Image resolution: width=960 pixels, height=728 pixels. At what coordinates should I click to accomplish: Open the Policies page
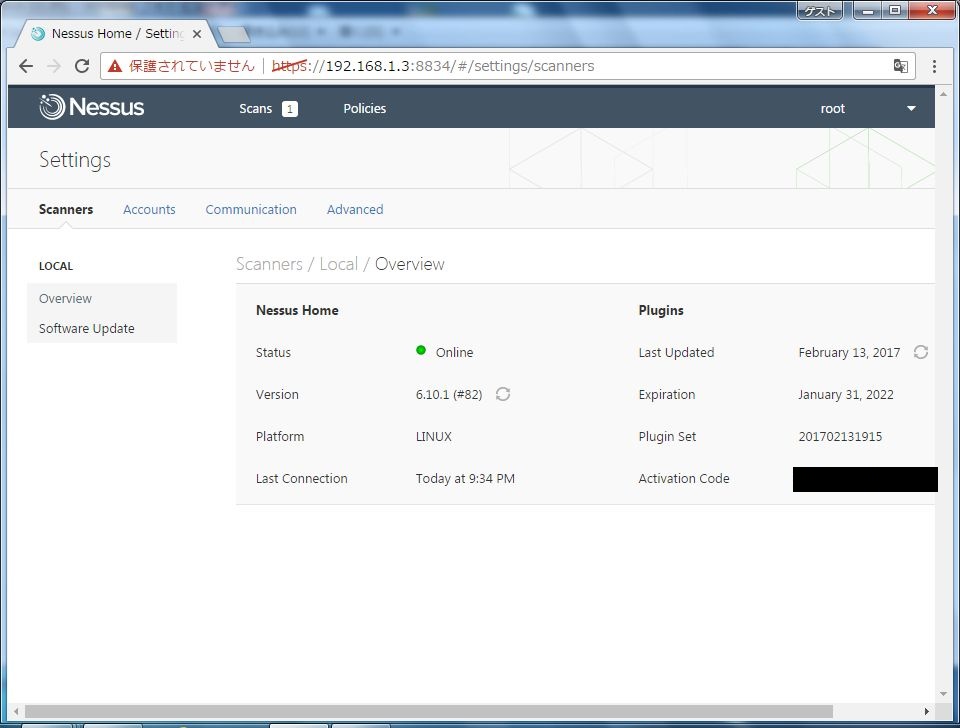click(x=365, y=108)
